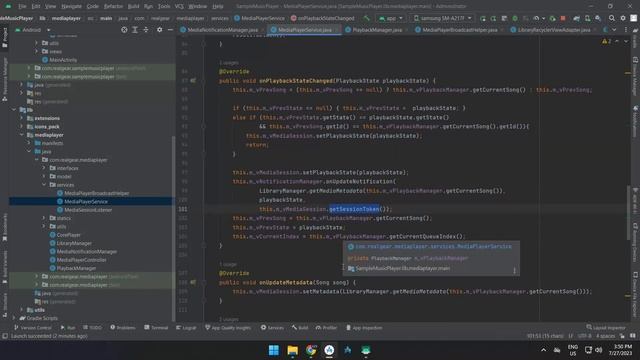Expand the Gradle Scripts node
The height and width of the screenshot is (360, 640).
[x=14, y=318]
